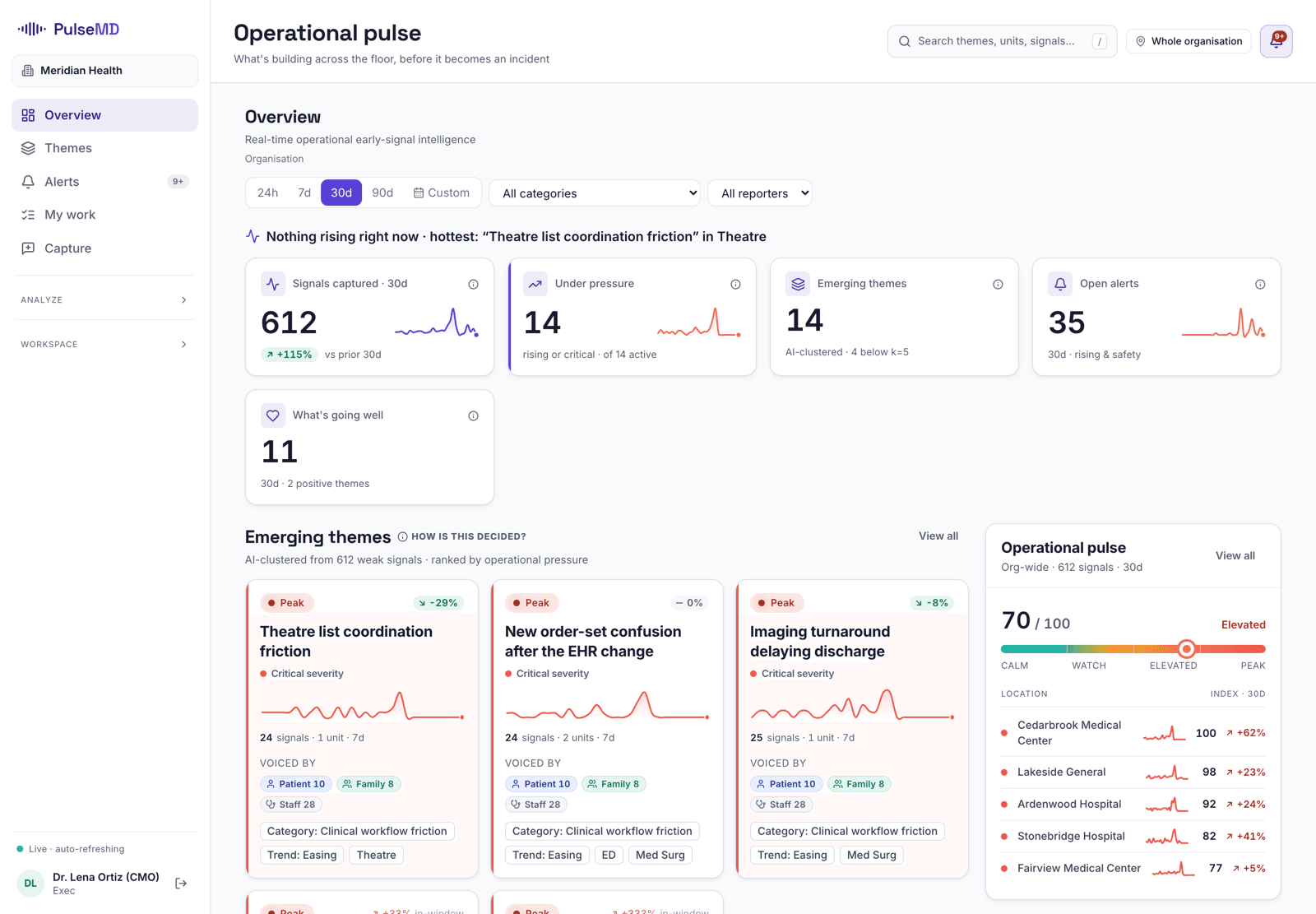1316x914 pixels.
Task: Select the 90d time range
Action: click(x=382, y=193)
